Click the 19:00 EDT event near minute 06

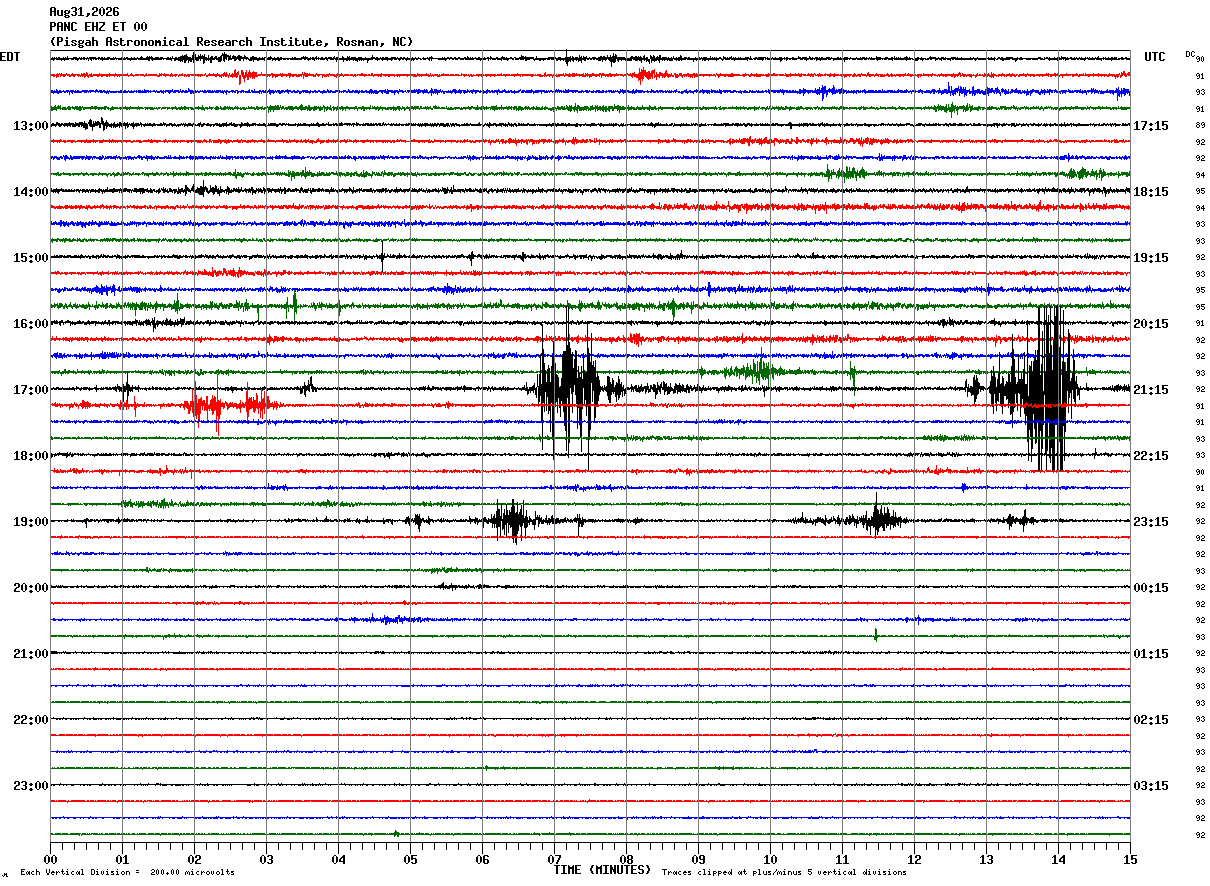[513, 521]
